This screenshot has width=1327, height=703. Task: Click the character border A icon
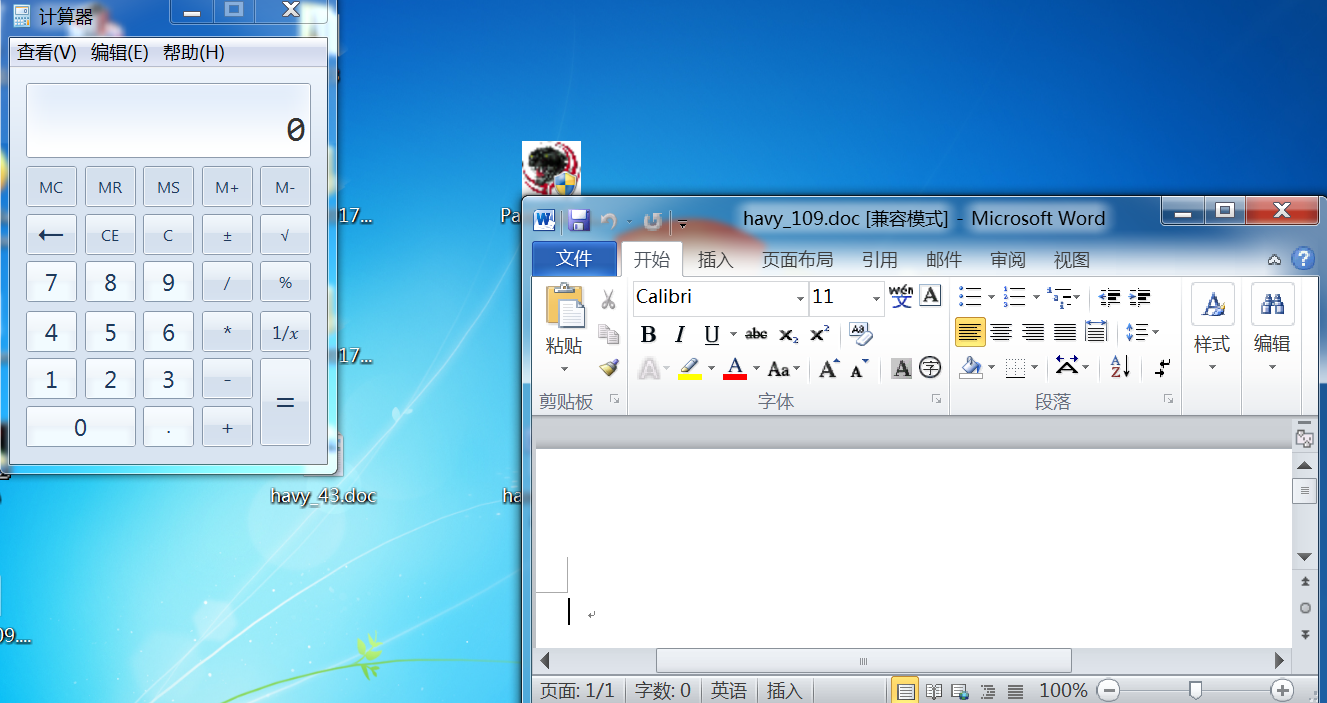pyautogui.click(x=930, y=296)
